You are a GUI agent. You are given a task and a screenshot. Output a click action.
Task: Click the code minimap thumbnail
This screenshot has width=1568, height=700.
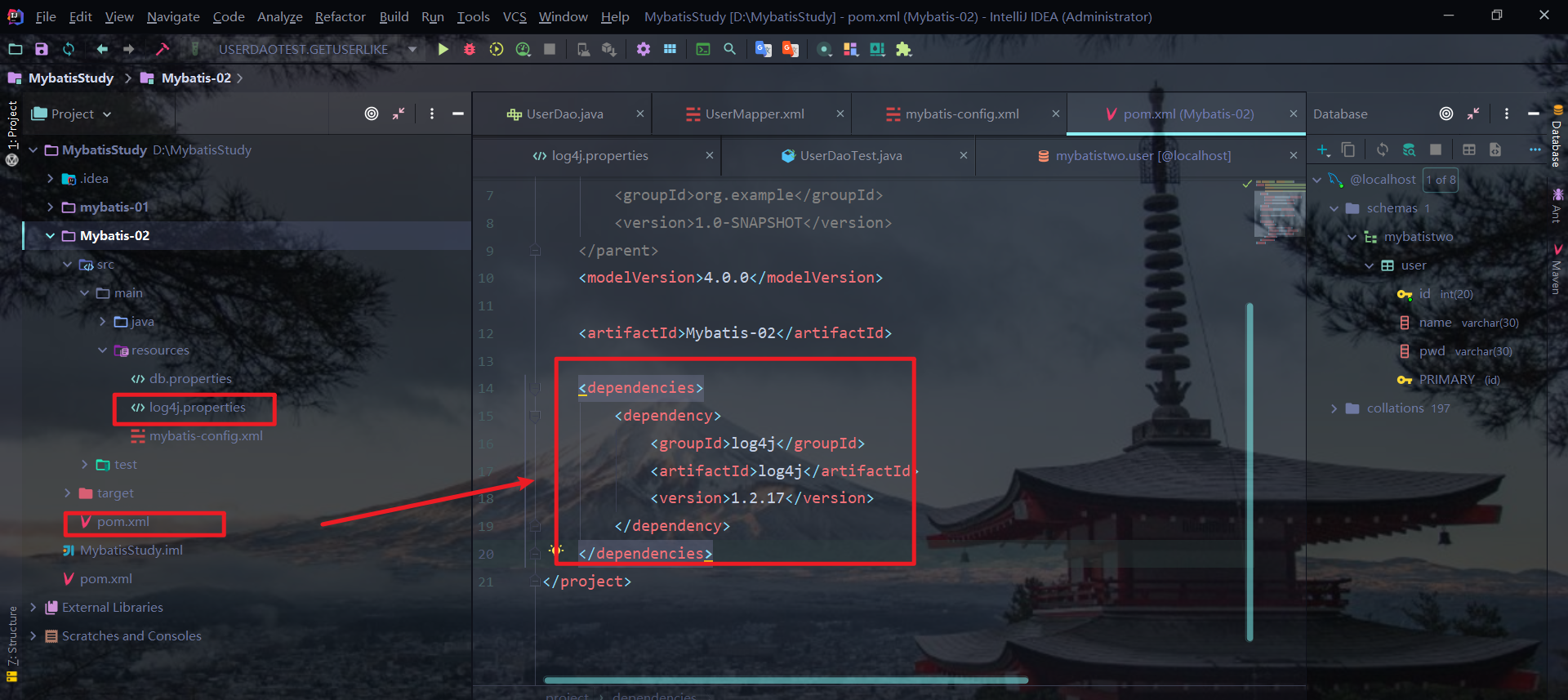[1280, 212]
